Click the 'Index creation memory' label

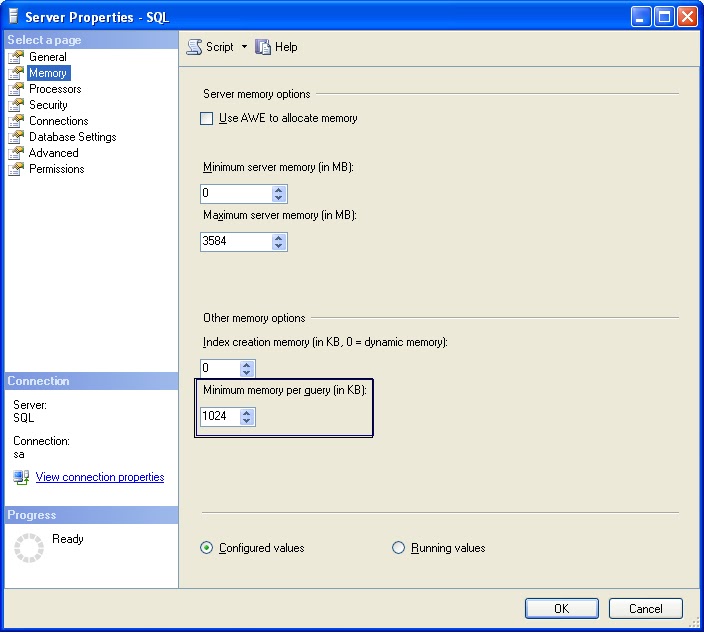326,342
